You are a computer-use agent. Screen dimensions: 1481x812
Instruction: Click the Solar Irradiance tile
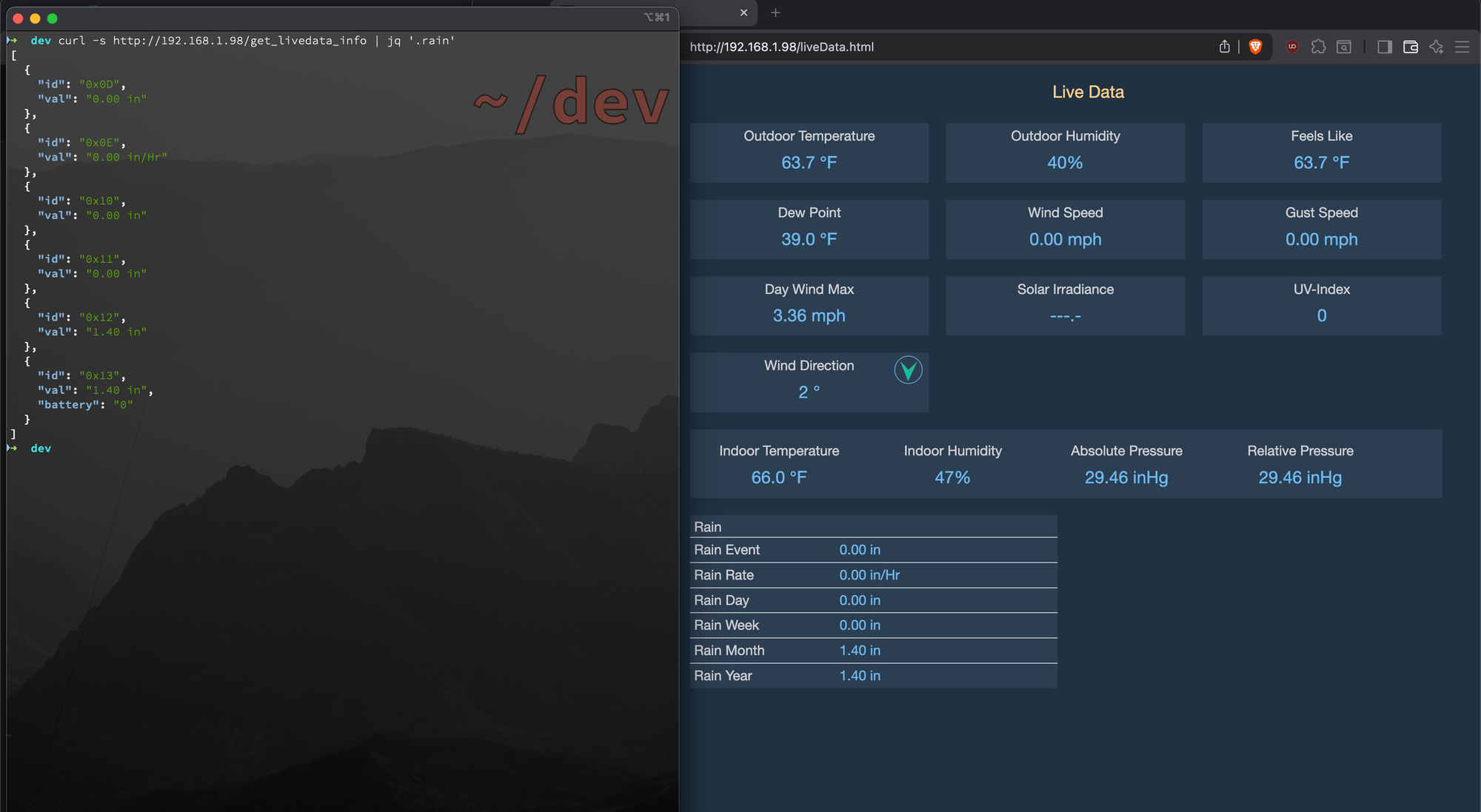1065,305
